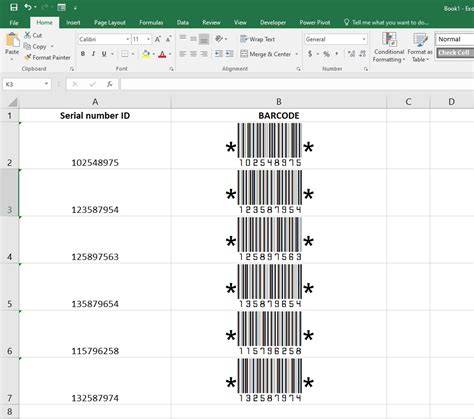Open the Name Box dropdown arrow

pyautogui.click(x=46, y=84)
